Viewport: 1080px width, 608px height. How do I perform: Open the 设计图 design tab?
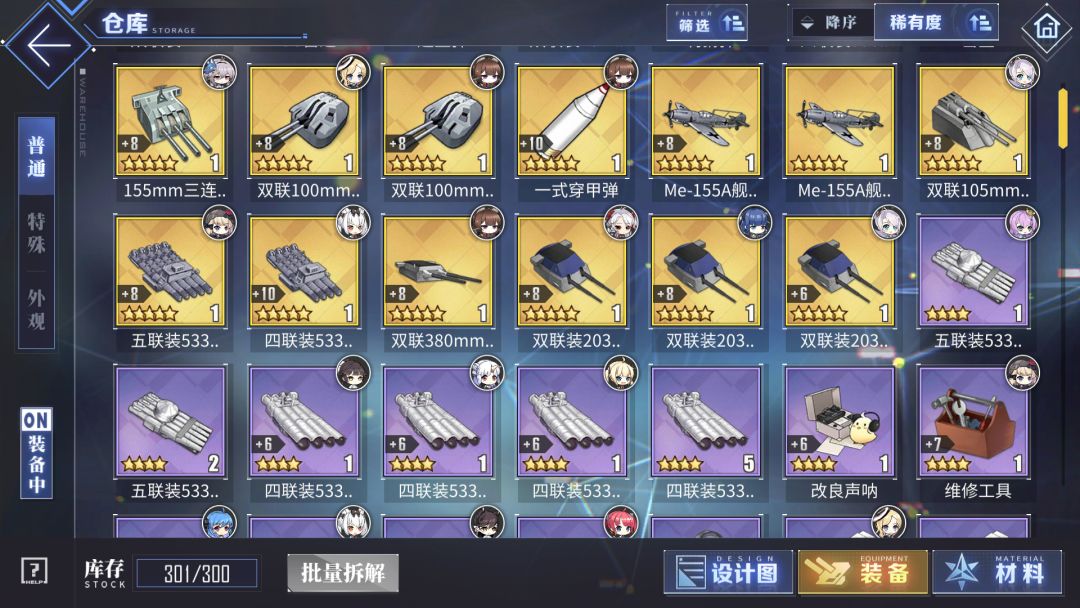[x=729, y=572]
